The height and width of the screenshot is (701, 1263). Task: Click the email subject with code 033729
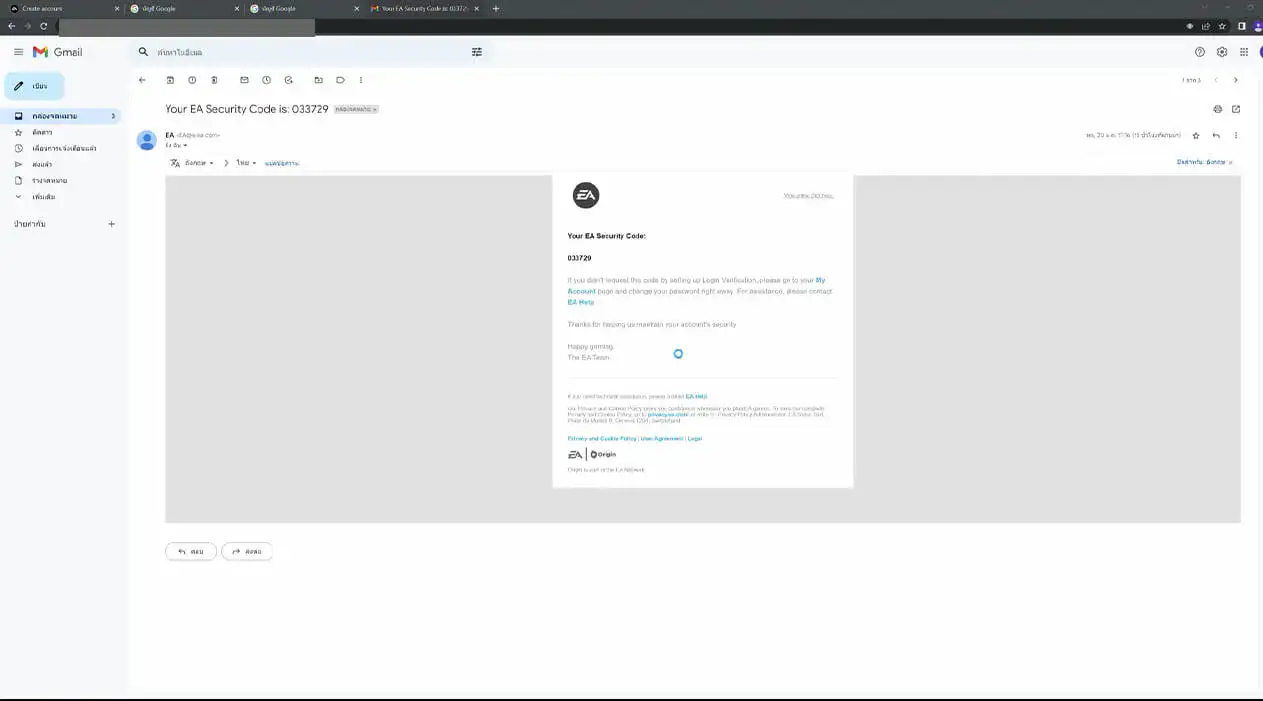point(247,109)
